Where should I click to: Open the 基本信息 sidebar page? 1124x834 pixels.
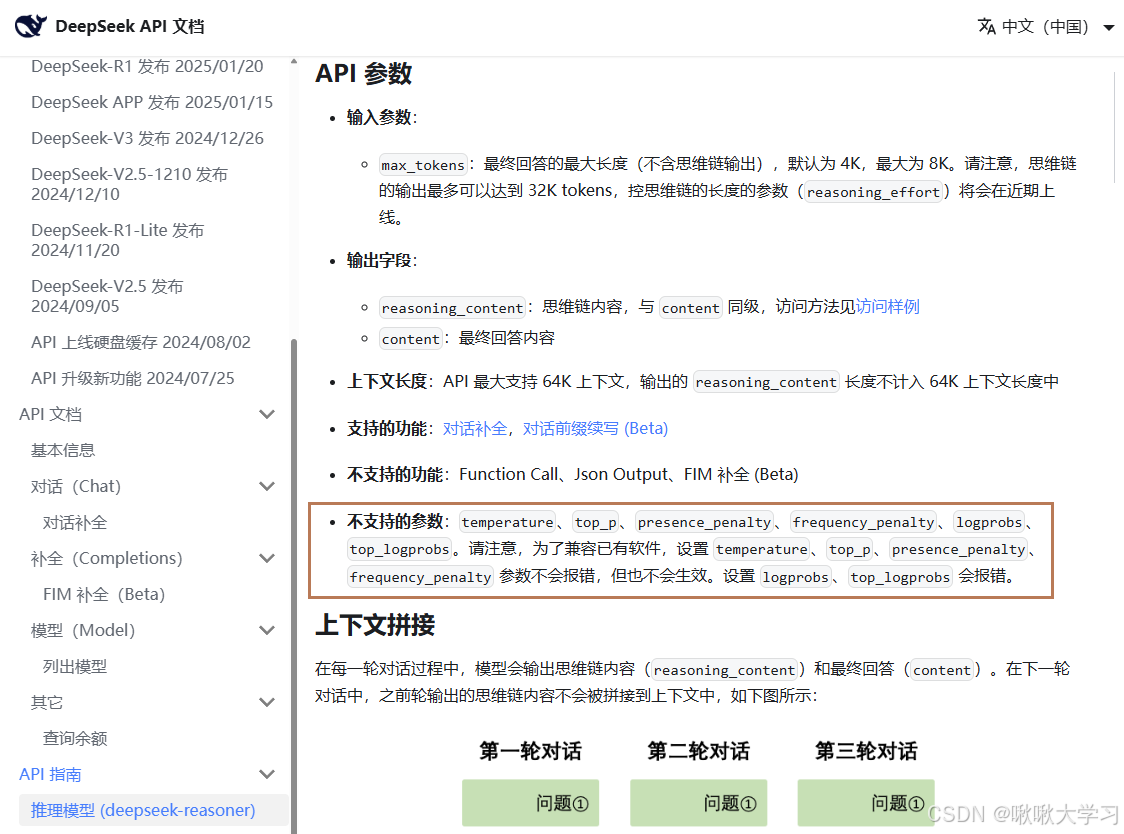[x=63, y=450]
